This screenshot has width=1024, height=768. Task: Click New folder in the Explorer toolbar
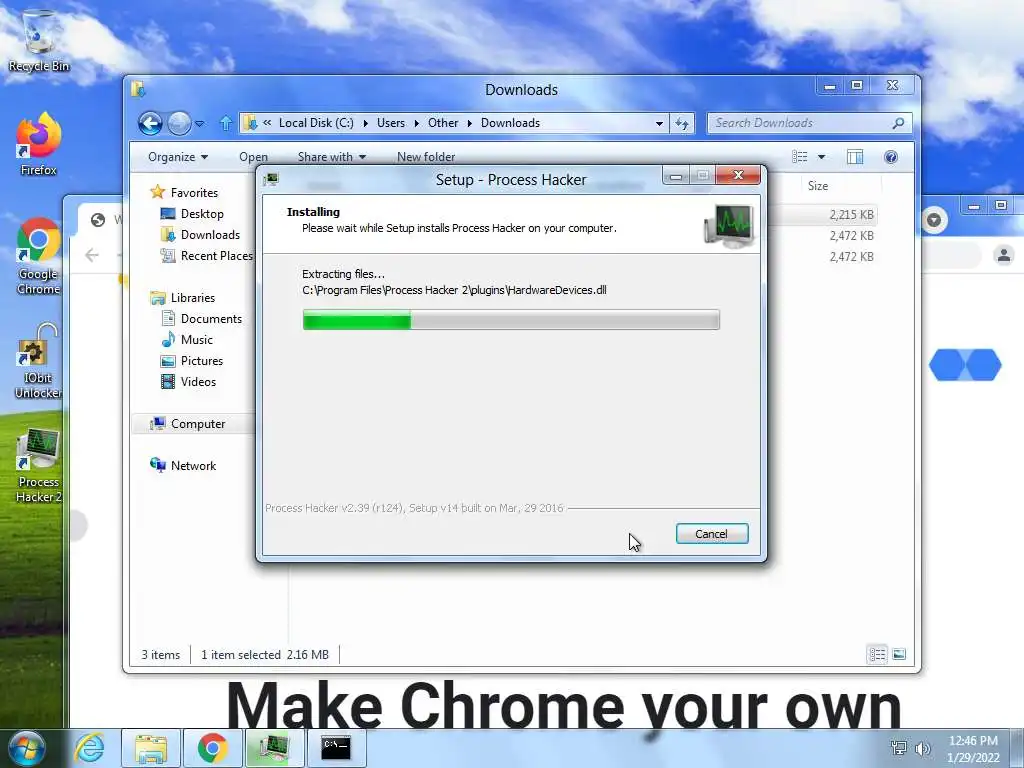(x=426, y=157)
